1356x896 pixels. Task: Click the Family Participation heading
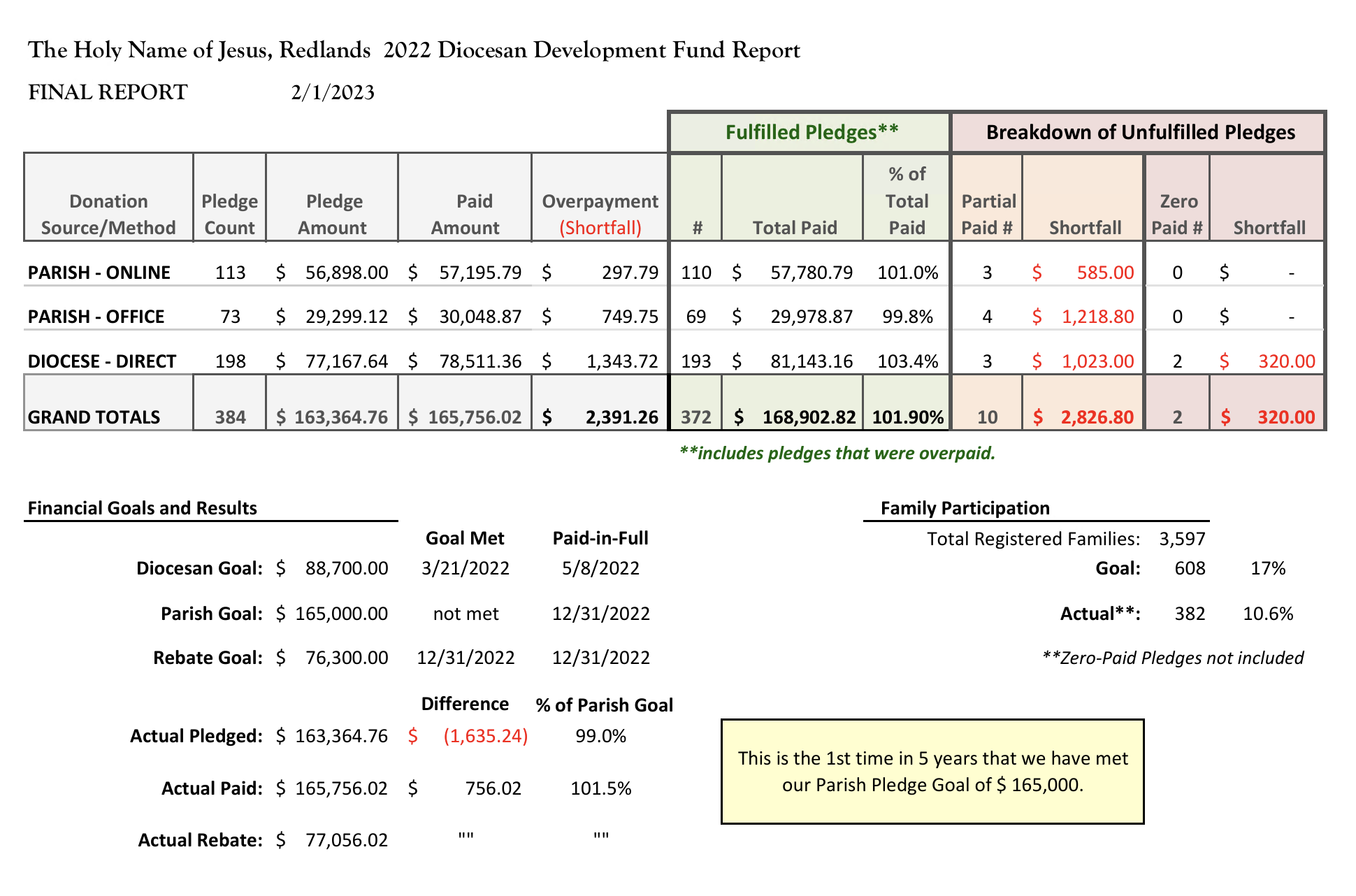pyautogui.click(x=965, y=508)
